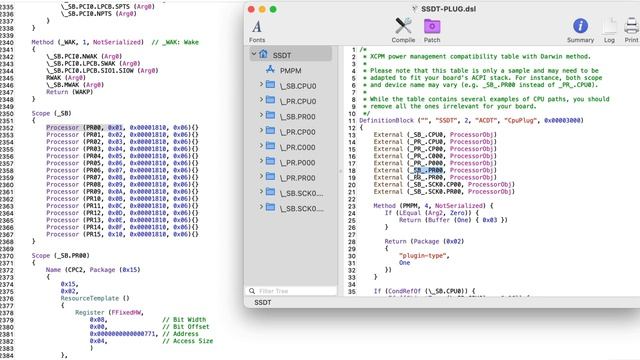Click Register (FFixedHW in background editor

109,313
